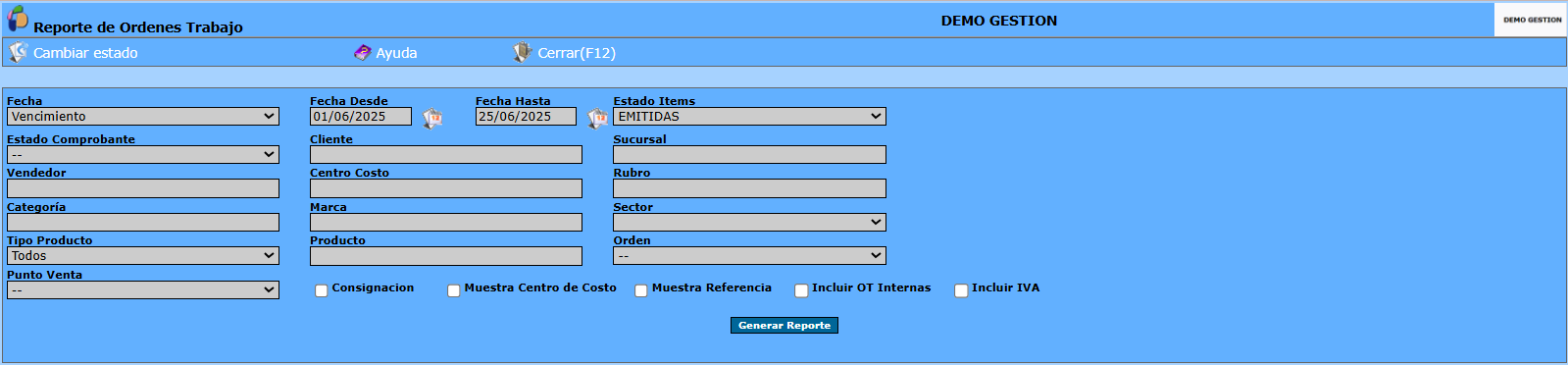Click into the Producto field

point(446,256)
